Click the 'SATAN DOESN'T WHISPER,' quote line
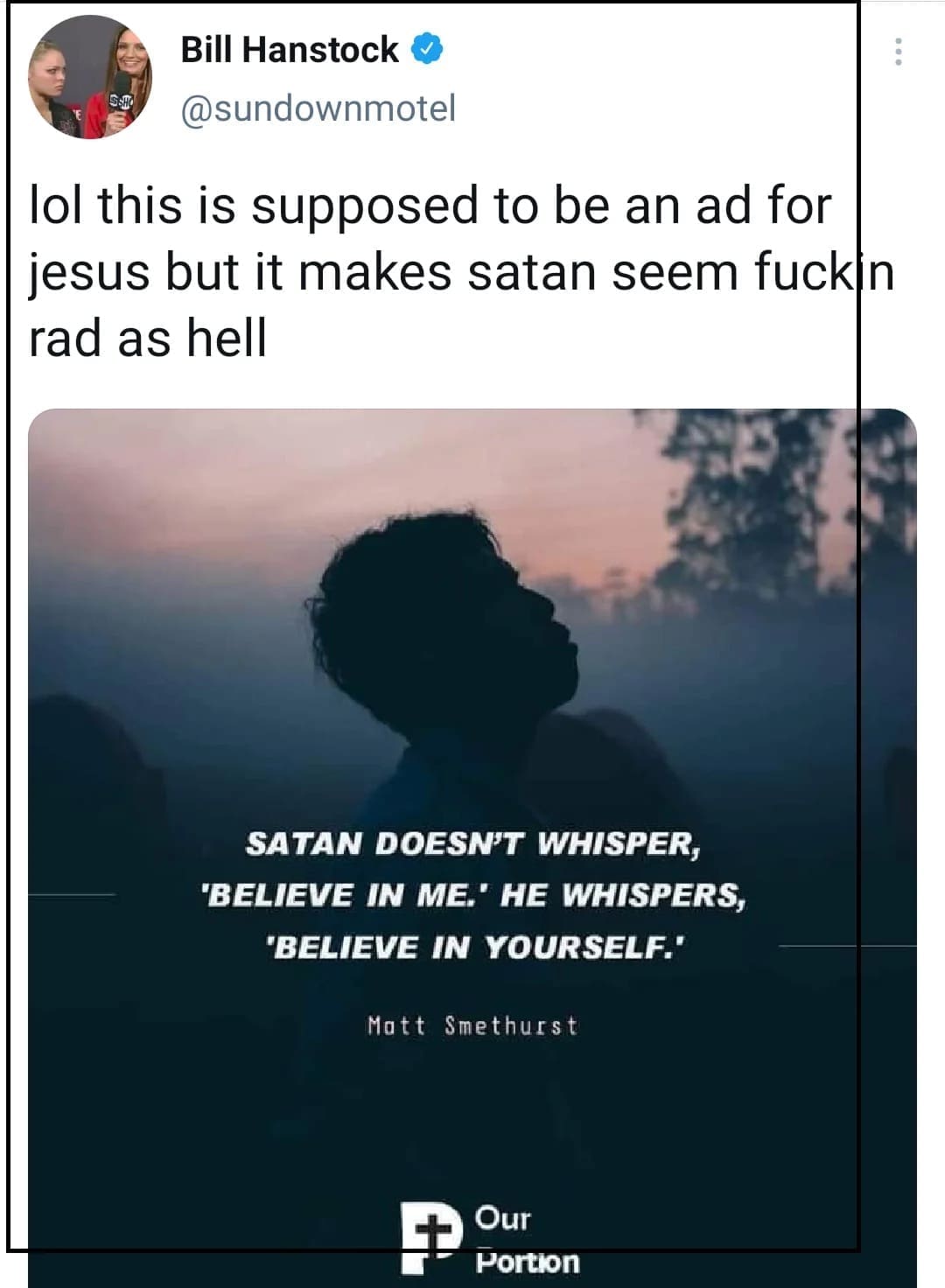 (x=472, y=843)
